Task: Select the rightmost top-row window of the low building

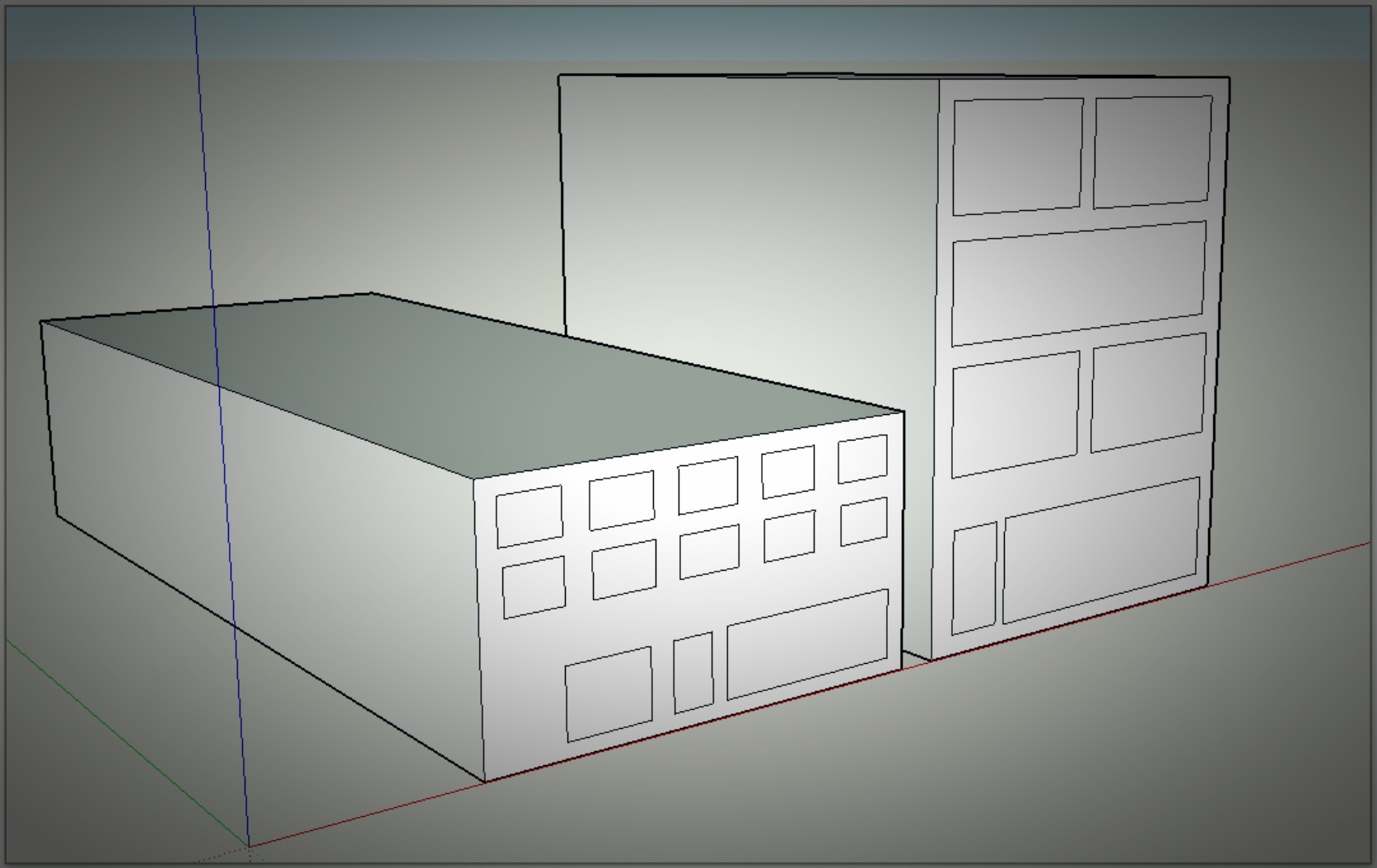Action: click(x=862, y=459)
